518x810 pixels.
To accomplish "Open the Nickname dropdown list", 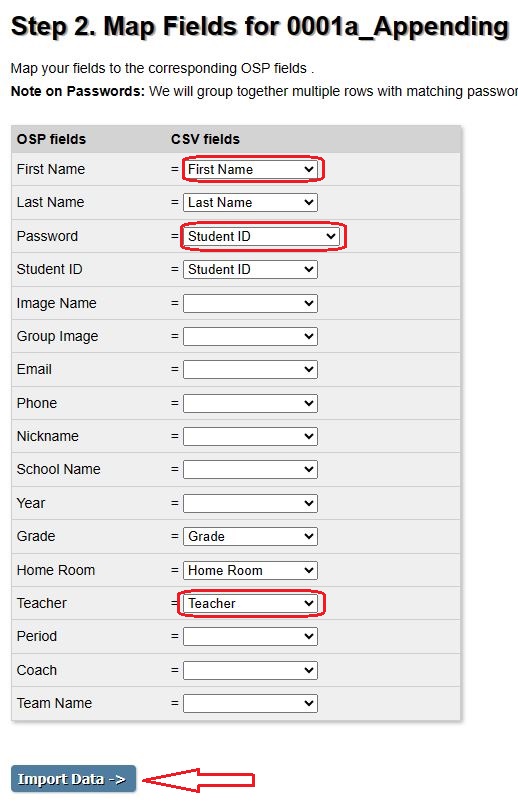I will click(x=250, y=437).
